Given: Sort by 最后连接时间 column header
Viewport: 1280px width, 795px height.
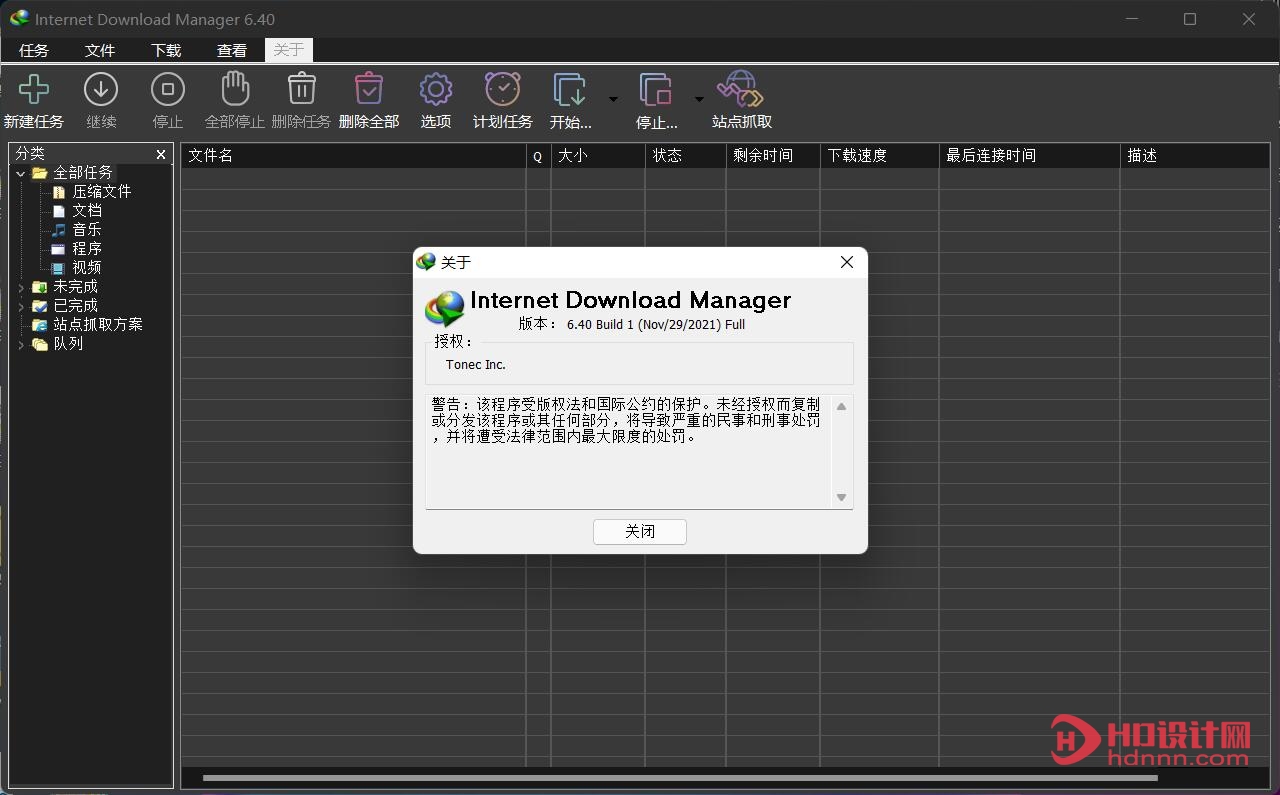Looking at the screenshot, I should 1029,156.
